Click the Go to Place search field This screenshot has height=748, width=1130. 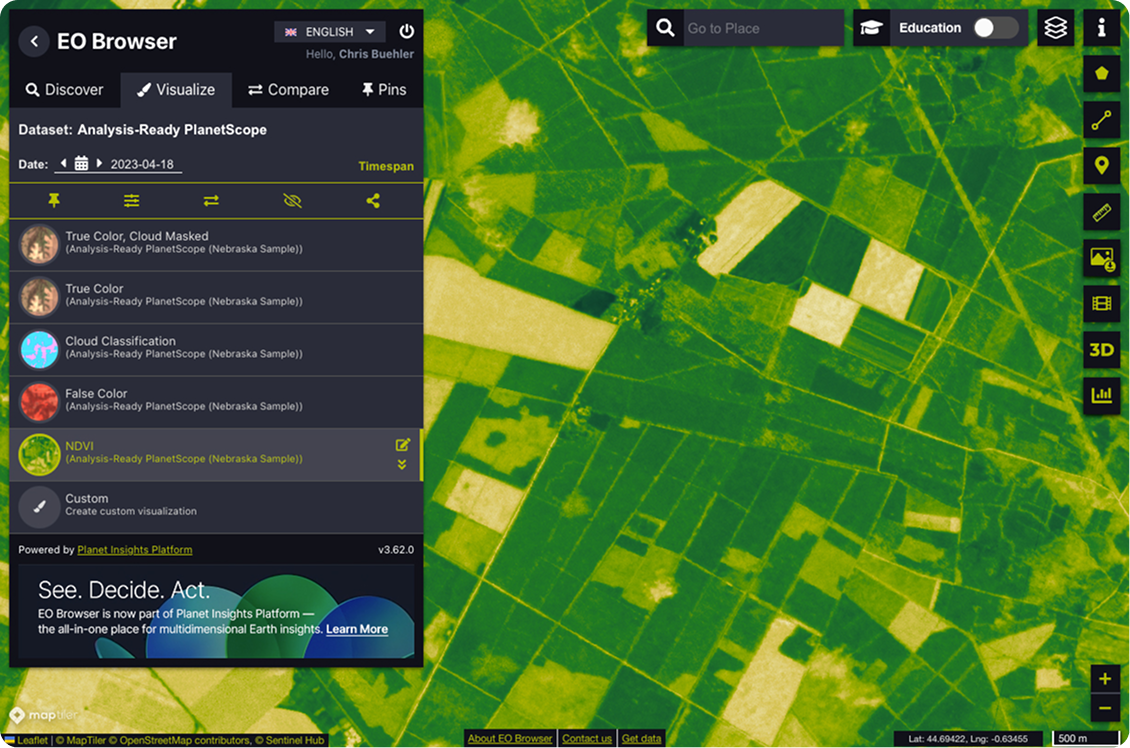pos(763,28)
